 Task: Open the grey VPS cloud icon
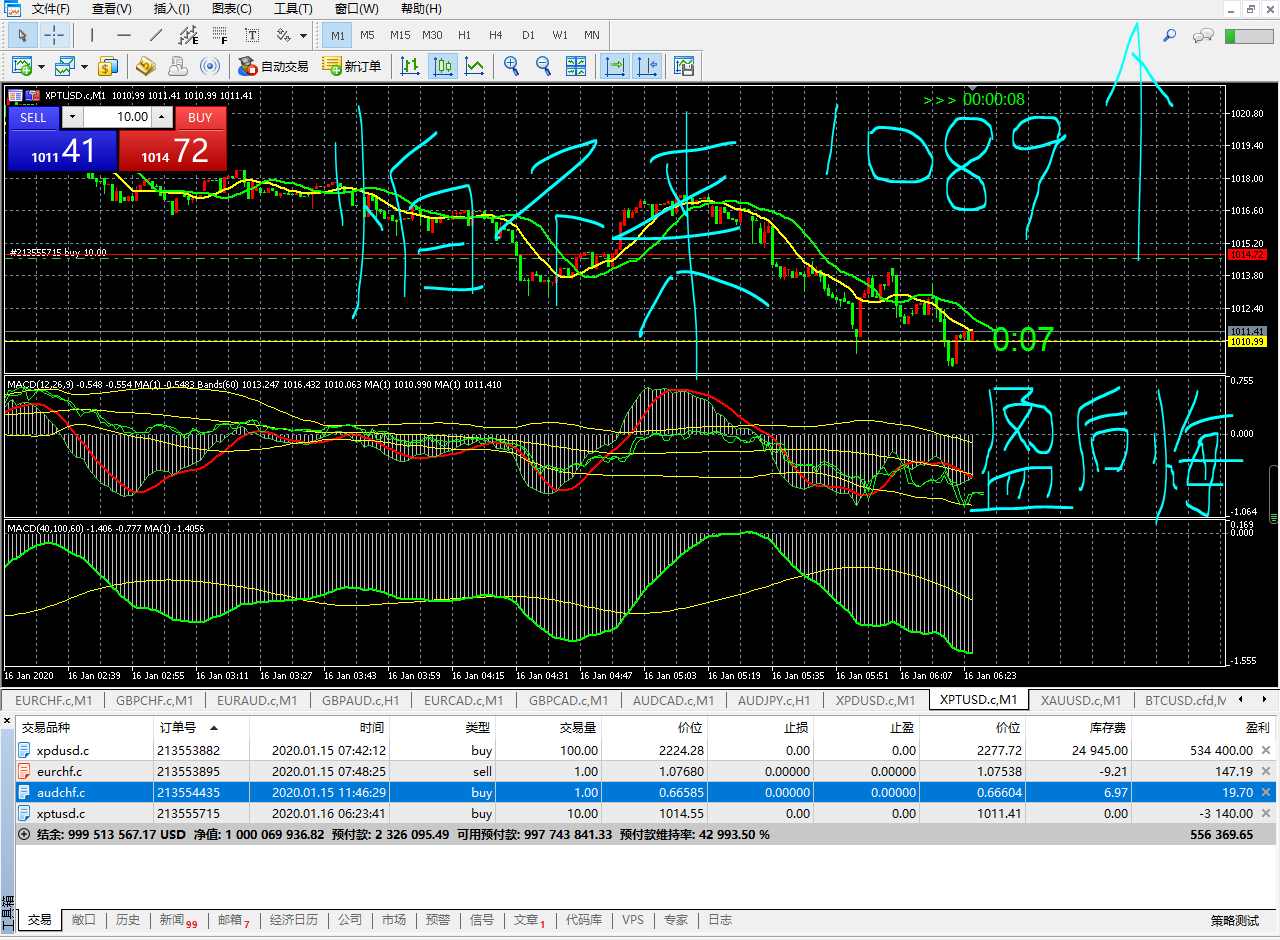(x=177, y=67)
